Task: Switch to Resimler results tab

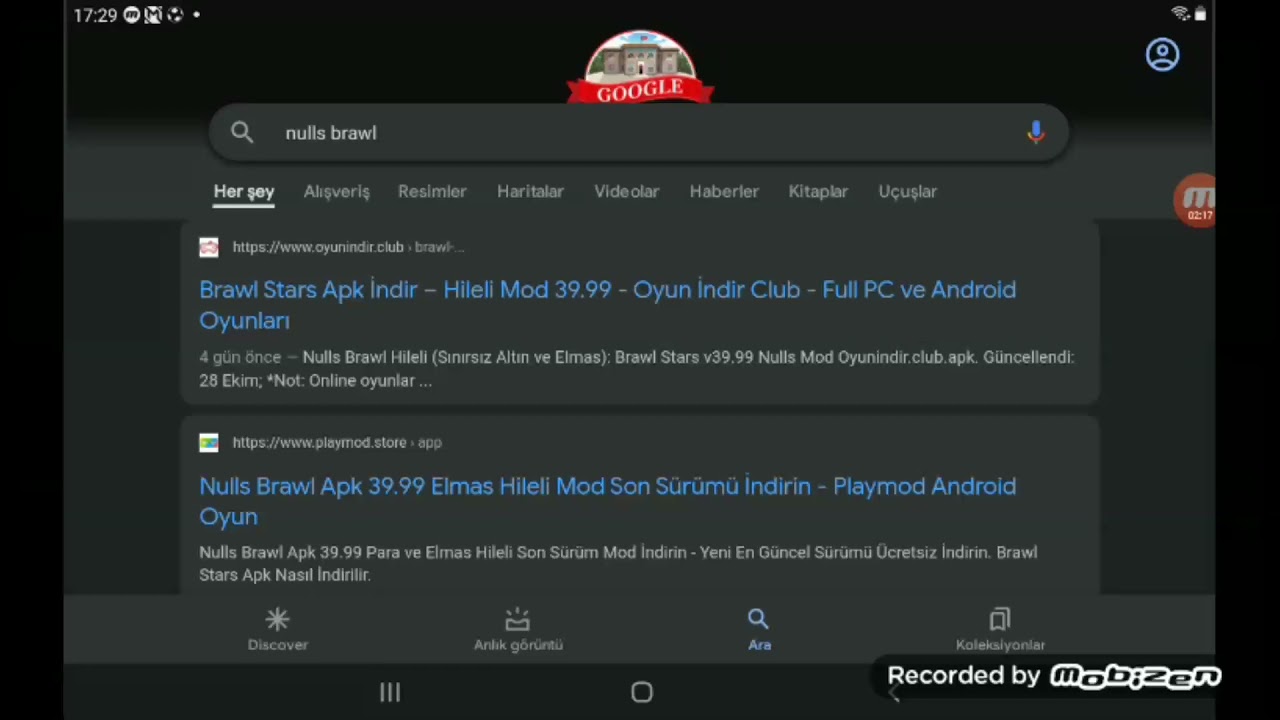Action: pos(432,191)
